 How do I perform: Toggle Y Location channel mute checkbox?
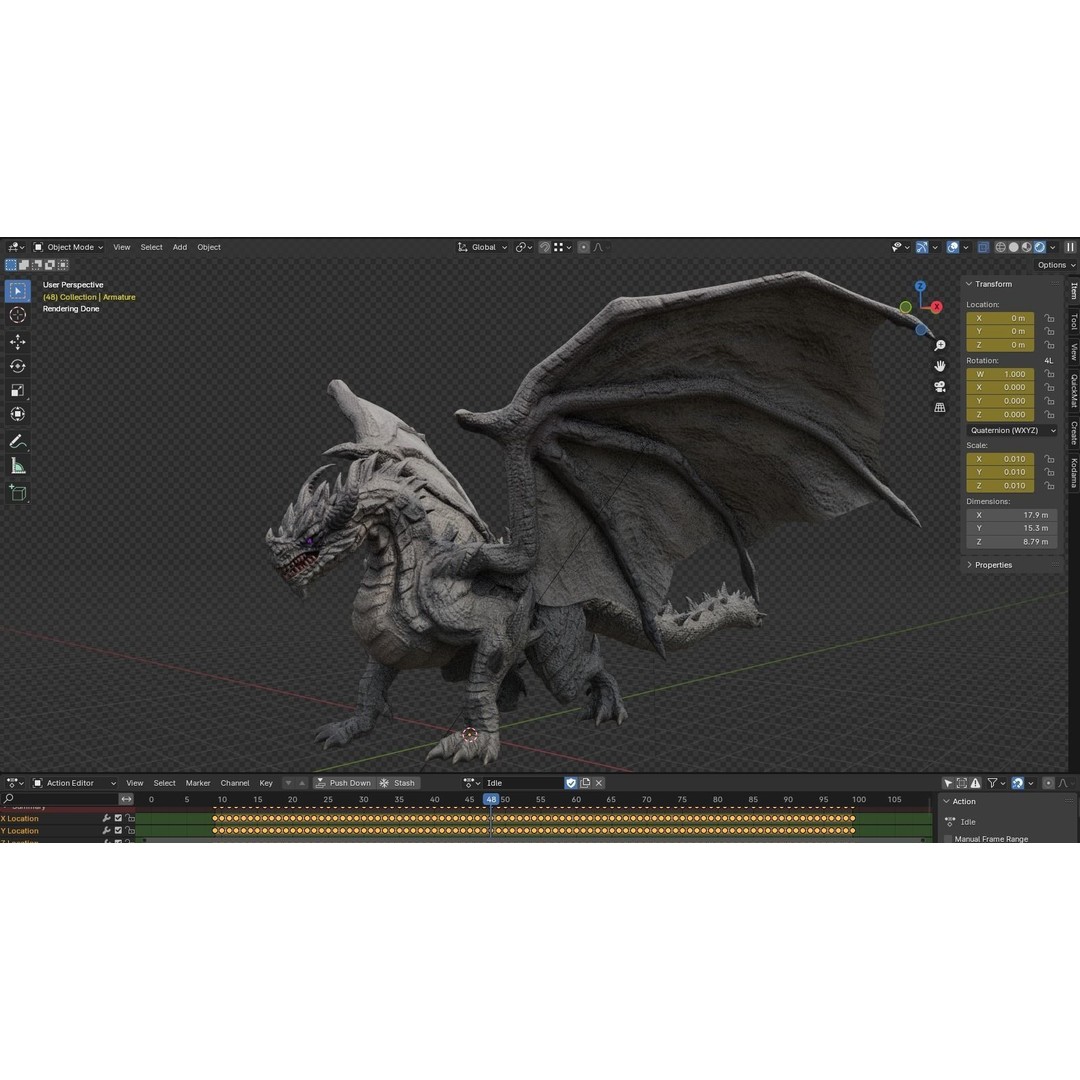118,831
